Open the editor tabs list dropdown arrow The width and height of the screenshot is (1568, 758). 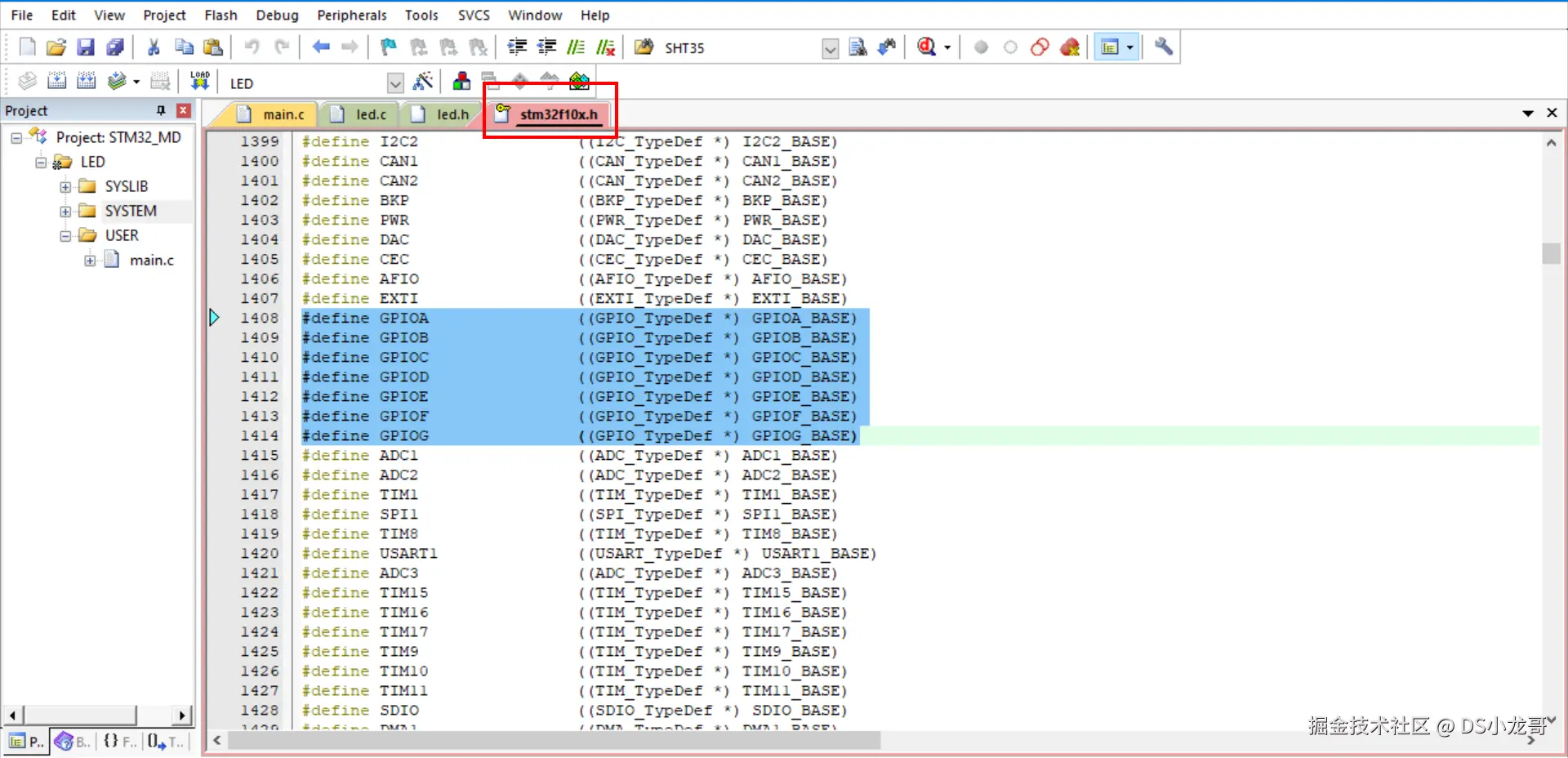pyautogui.click(x=1527, y=114)
